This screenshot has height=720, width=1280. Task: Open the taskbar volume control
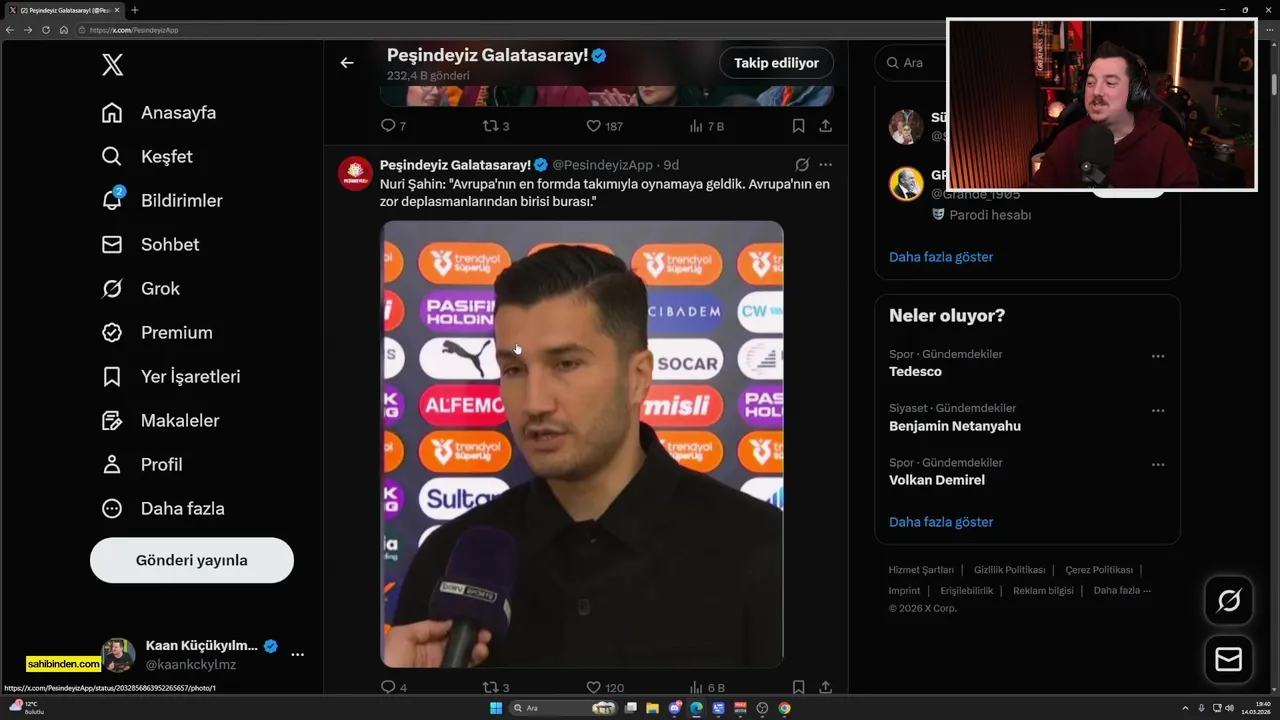point(1229,708)
